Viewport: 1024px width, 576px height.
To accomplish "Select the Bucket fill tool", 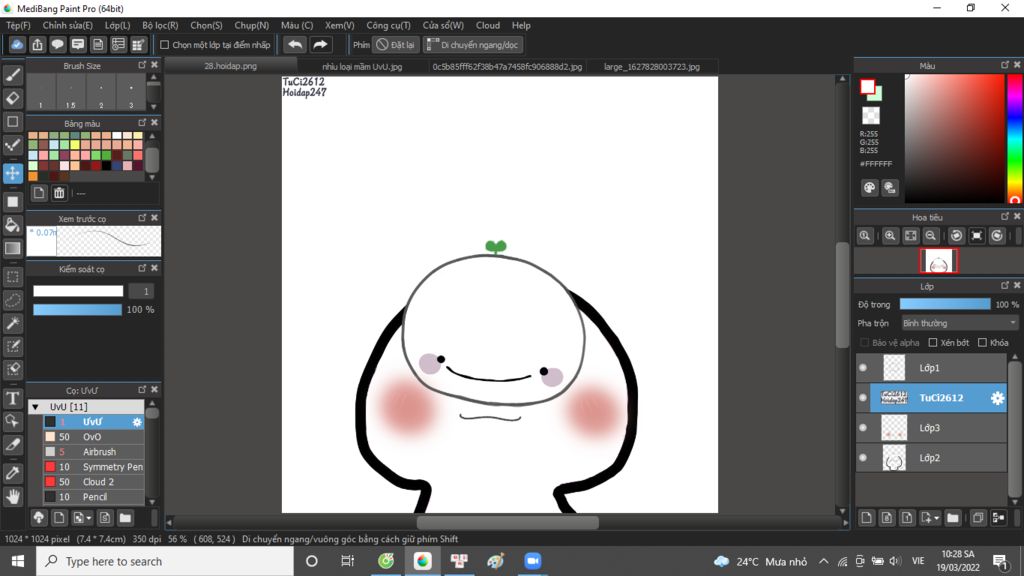I will [12, 225].
